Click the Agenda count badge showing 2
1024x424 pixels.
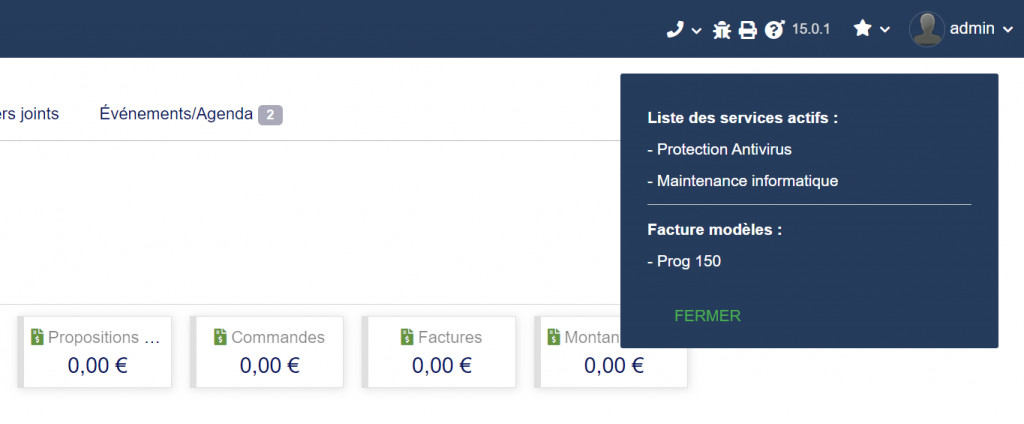270,116
